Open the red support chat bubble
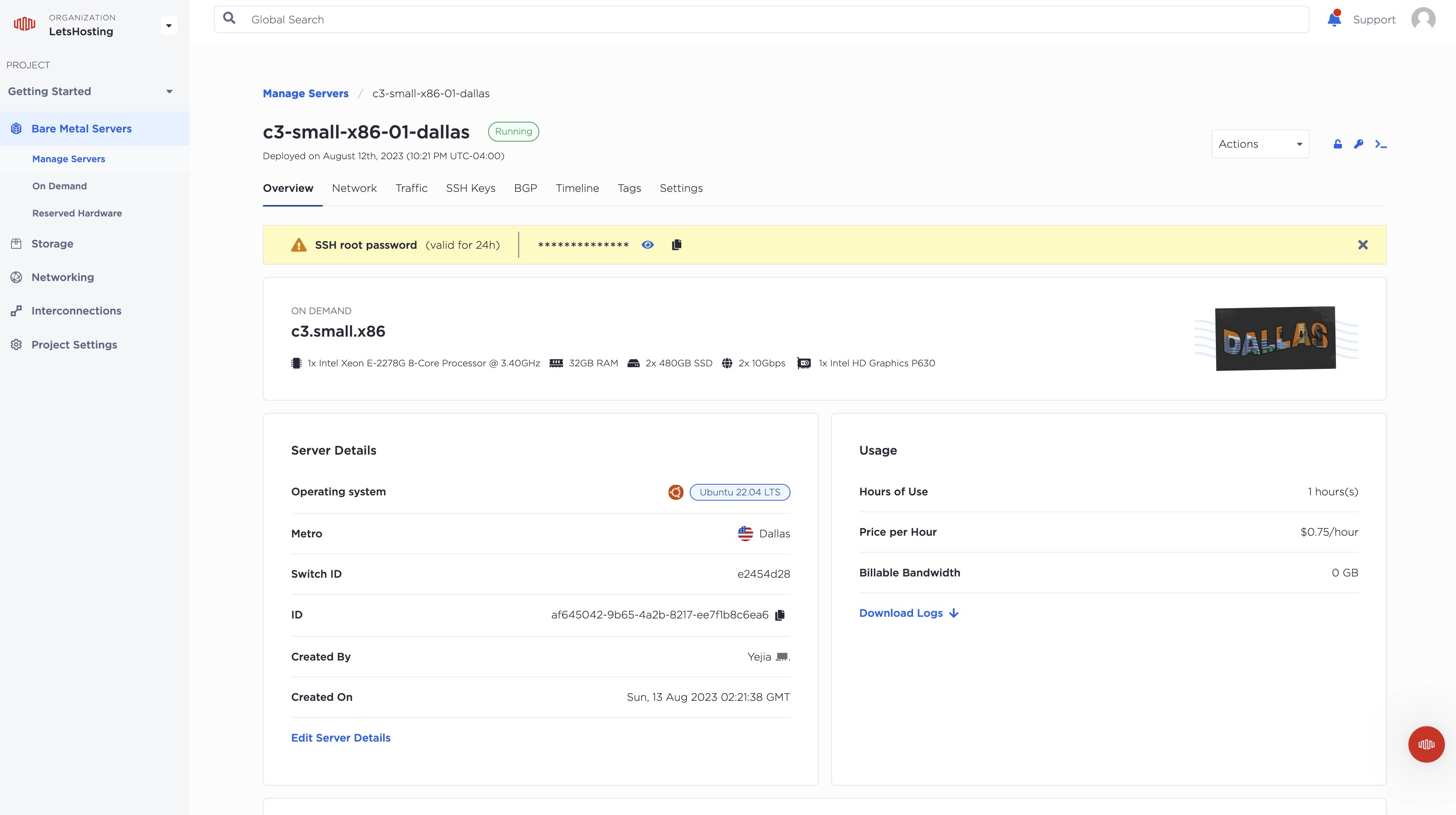This screenshot has width=1456, height=815. click(x=1426, y=744)
